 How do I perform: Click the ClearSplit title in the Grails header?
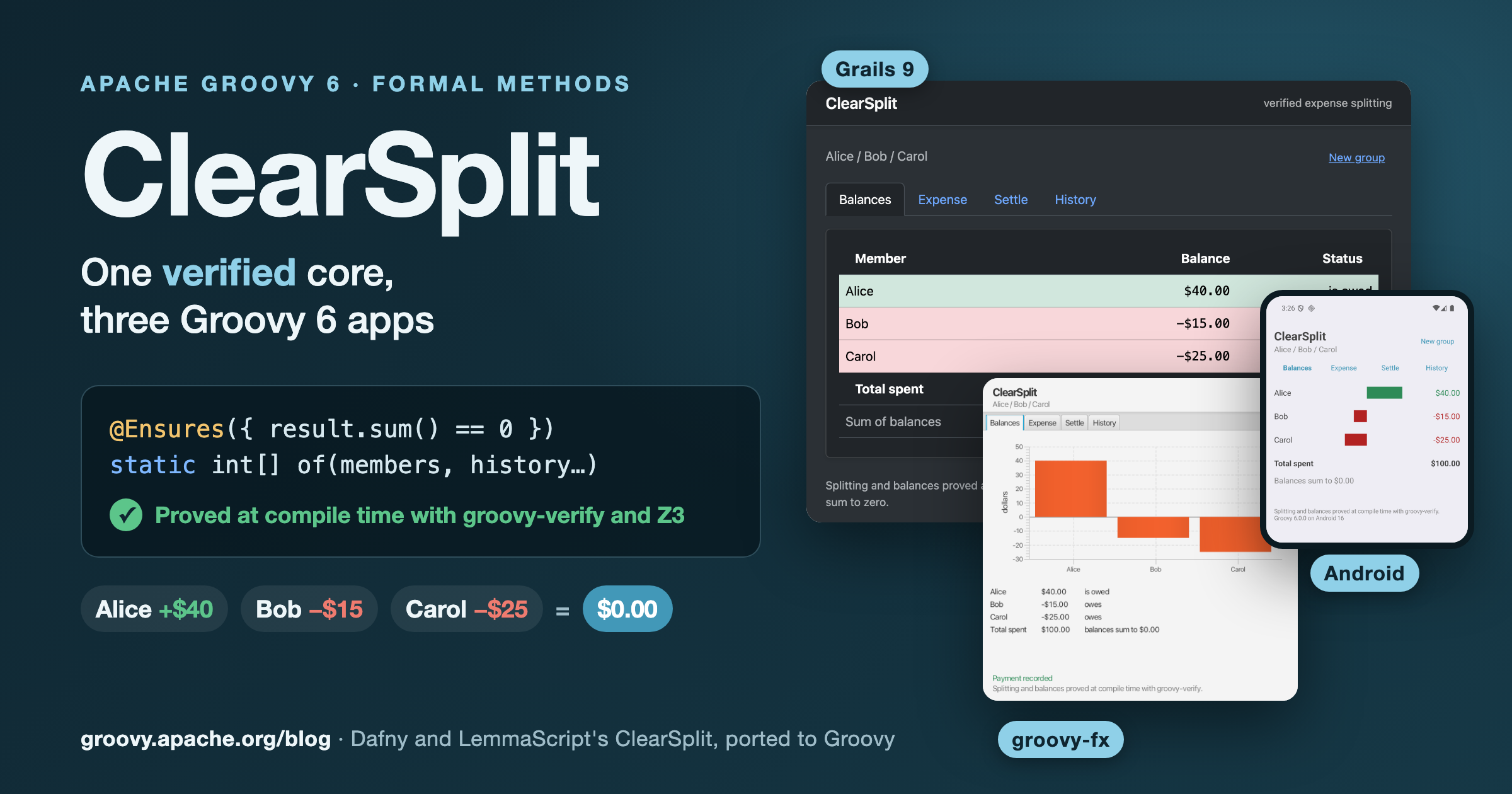point(861,103)
